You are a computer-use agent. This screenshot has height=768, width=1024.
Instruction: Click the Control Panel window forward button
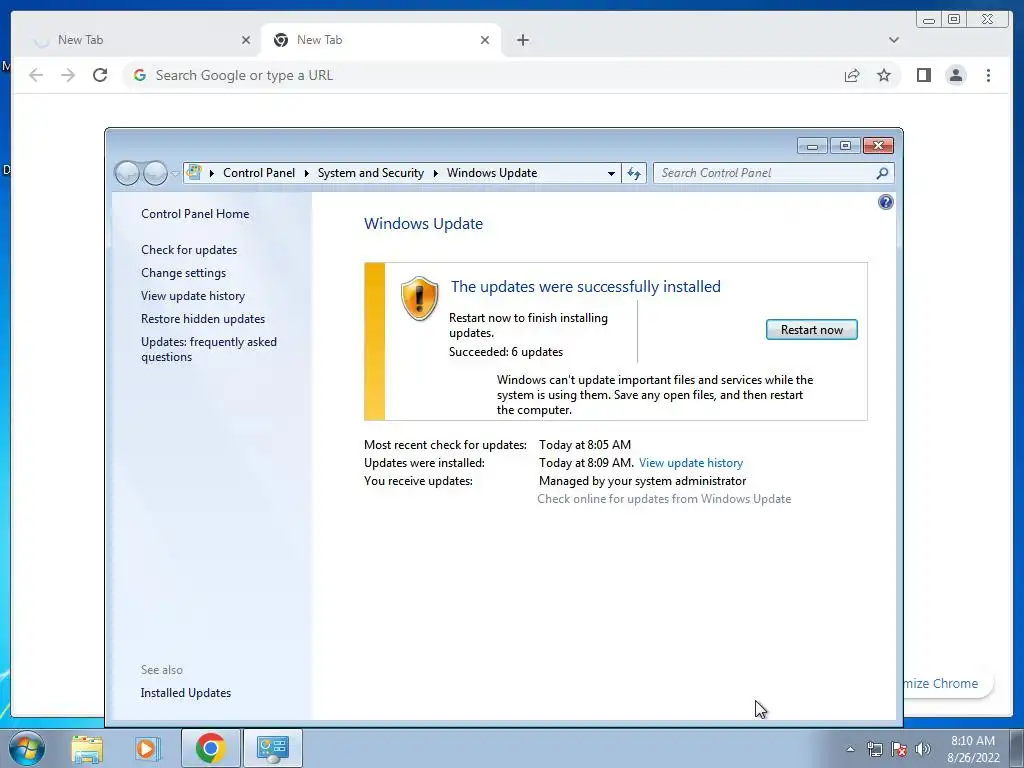click(155, 173)
